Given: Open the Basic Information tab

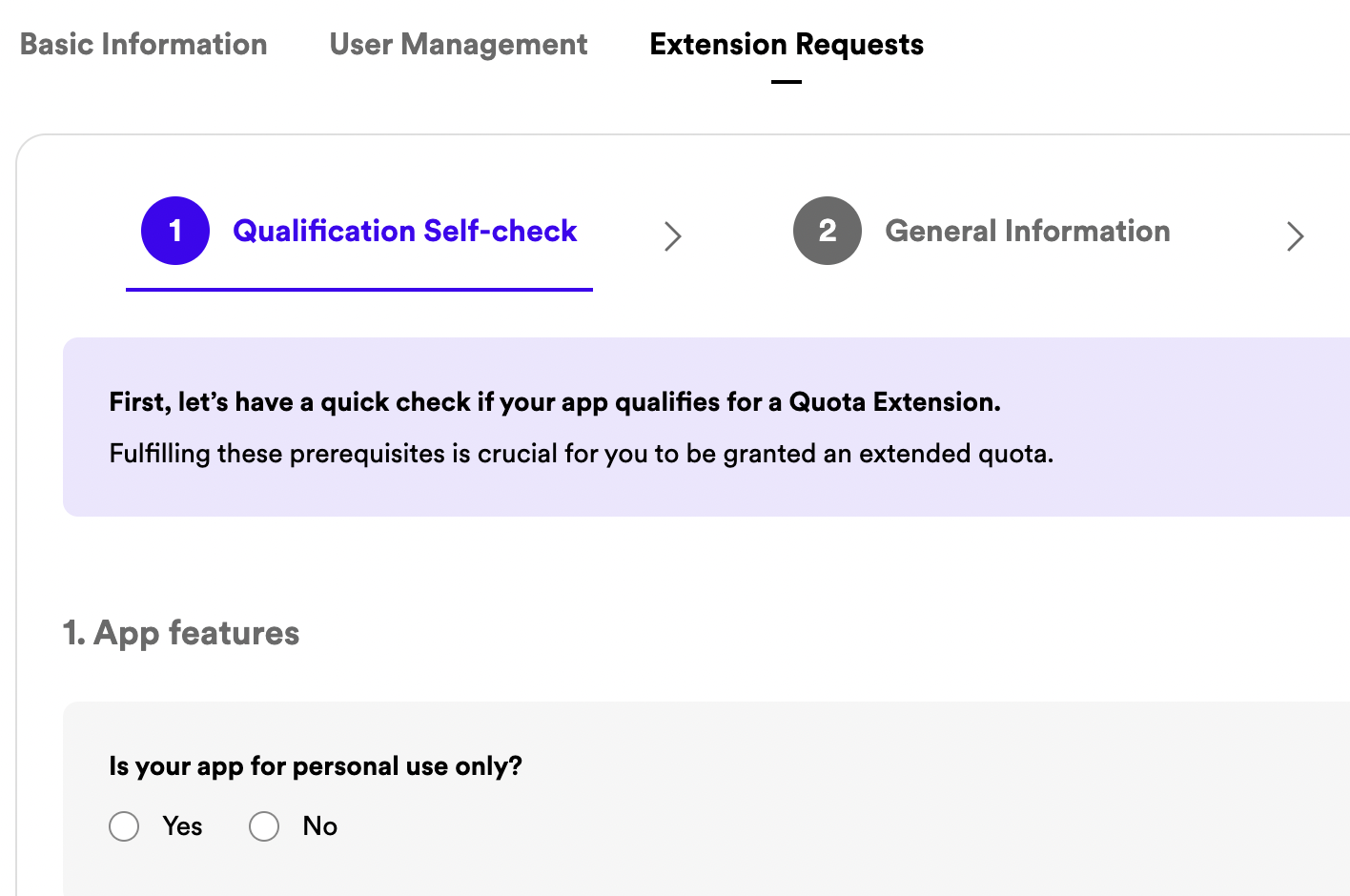Looking at the screenshot, I should coord(143,44).
